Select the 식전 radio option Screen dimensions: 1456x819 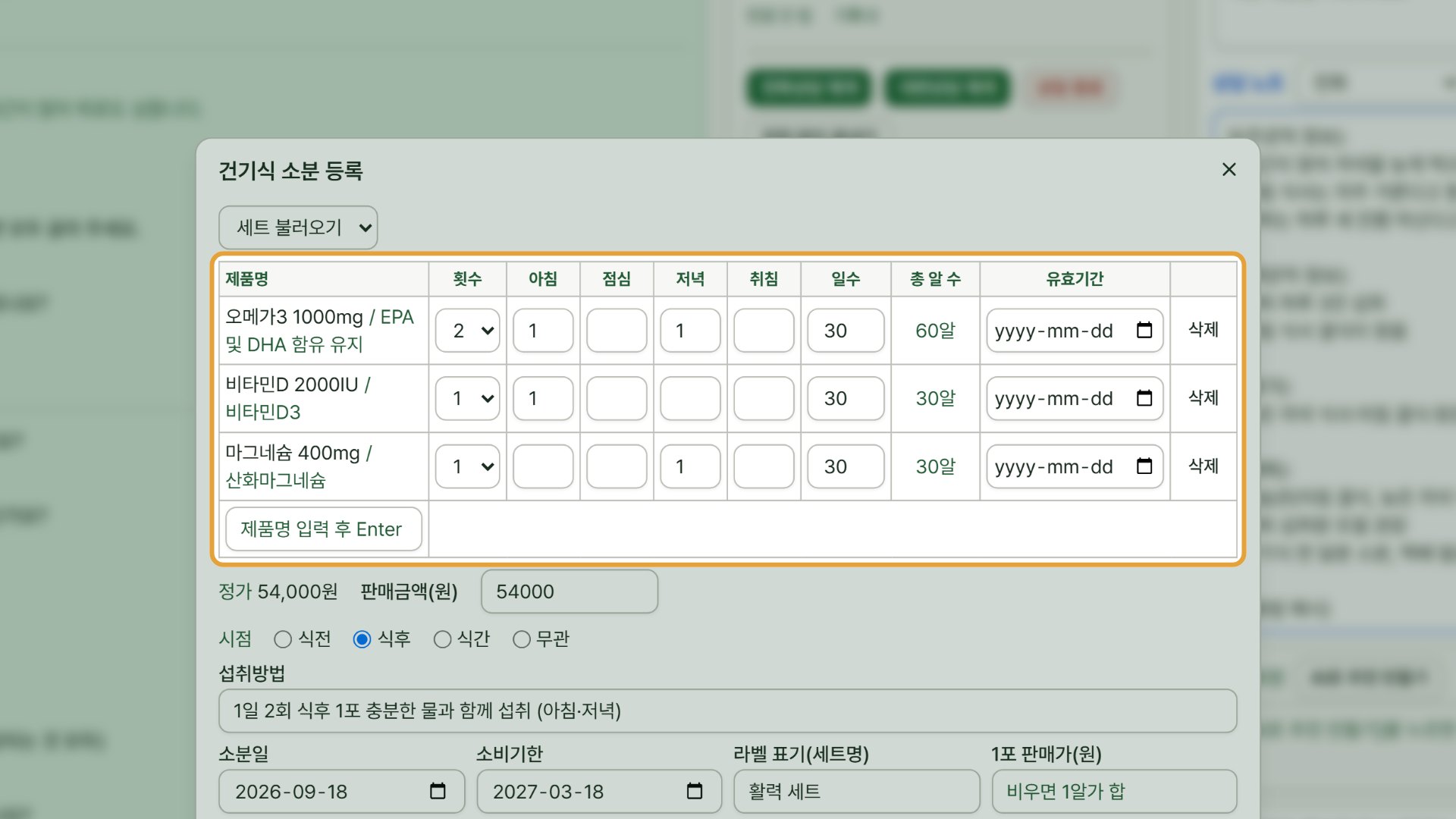[283, 639]
